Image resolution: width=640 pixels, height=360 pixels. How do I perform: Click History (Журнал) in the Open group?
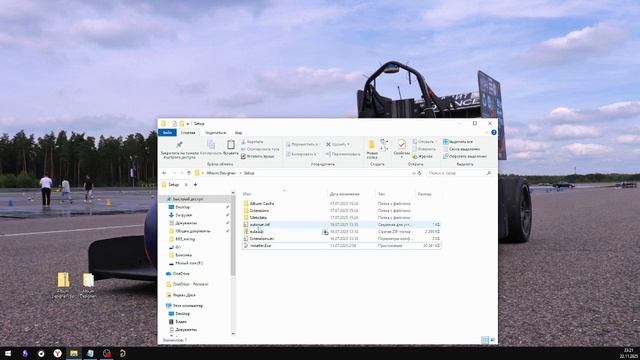(x=422, y=156)
